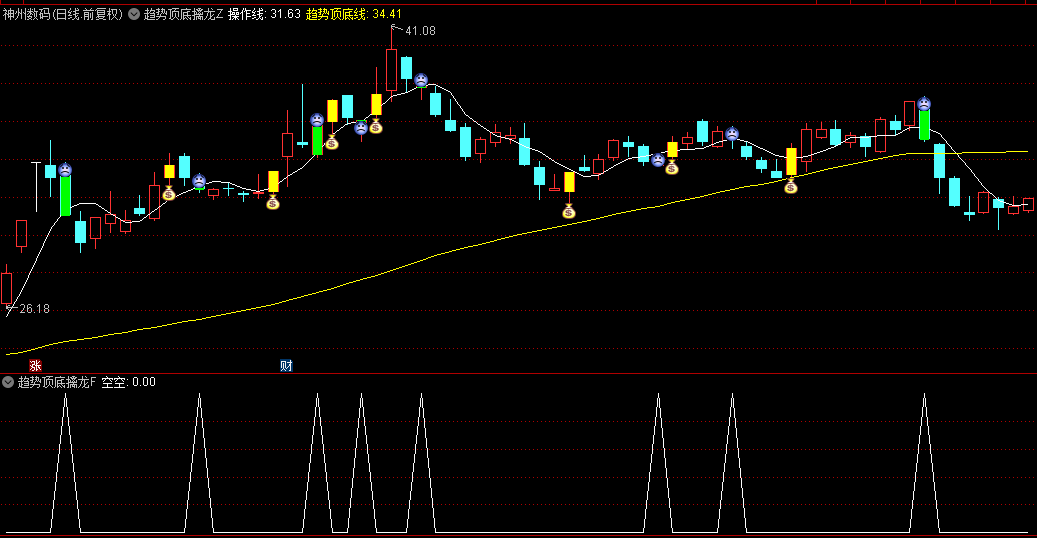Viewport: 1037px width, 538px height.
Task: Click the second money bag icon from left
Action: (x=273, y=202)
